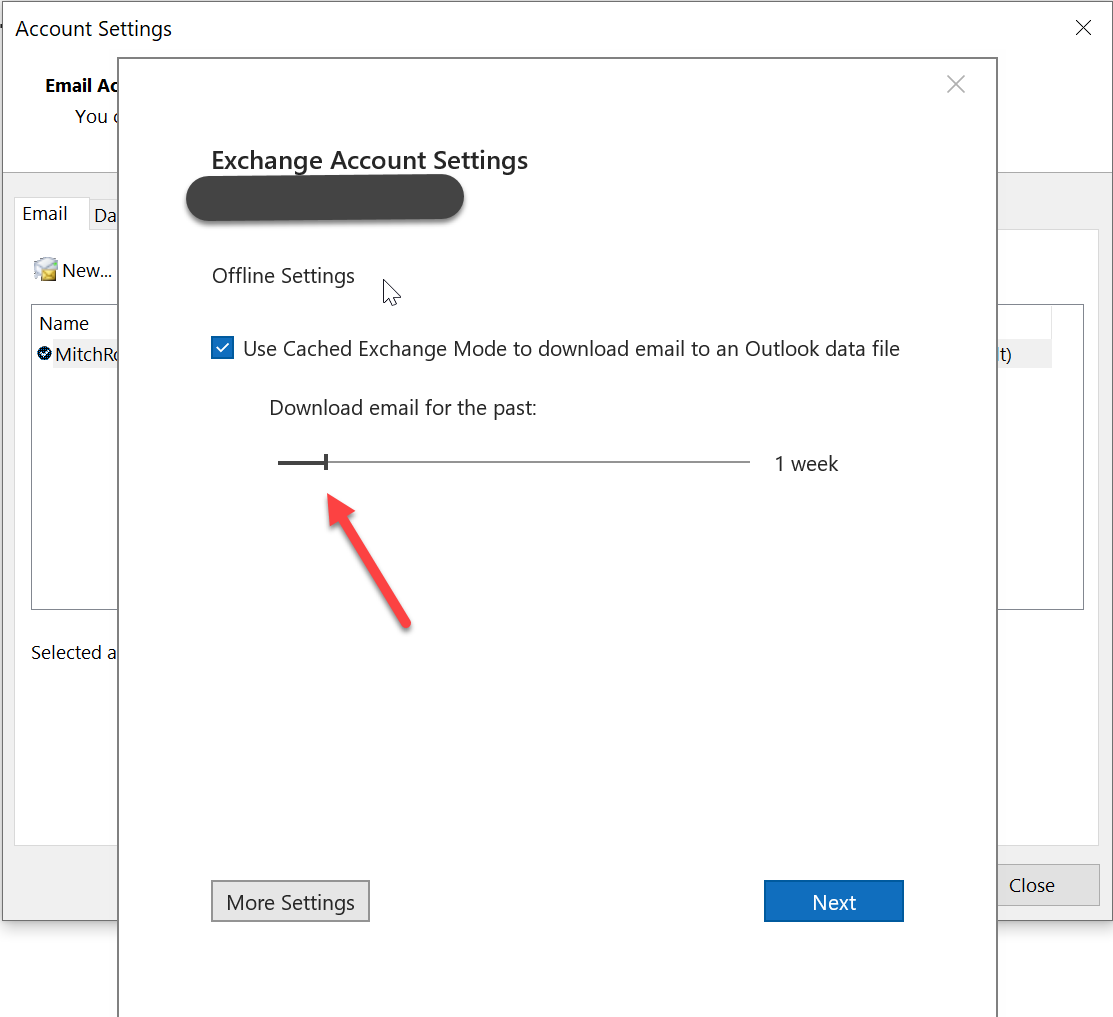
Task: Switch to the Email tab
Action: [x=45, y=214]
